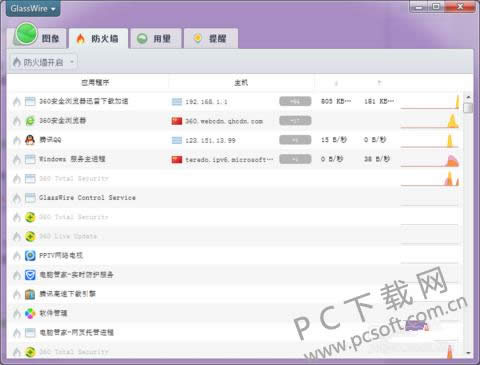Select host 123.151.13.99
This screenshot has width=480, height=365.
(x=210, y=140)
